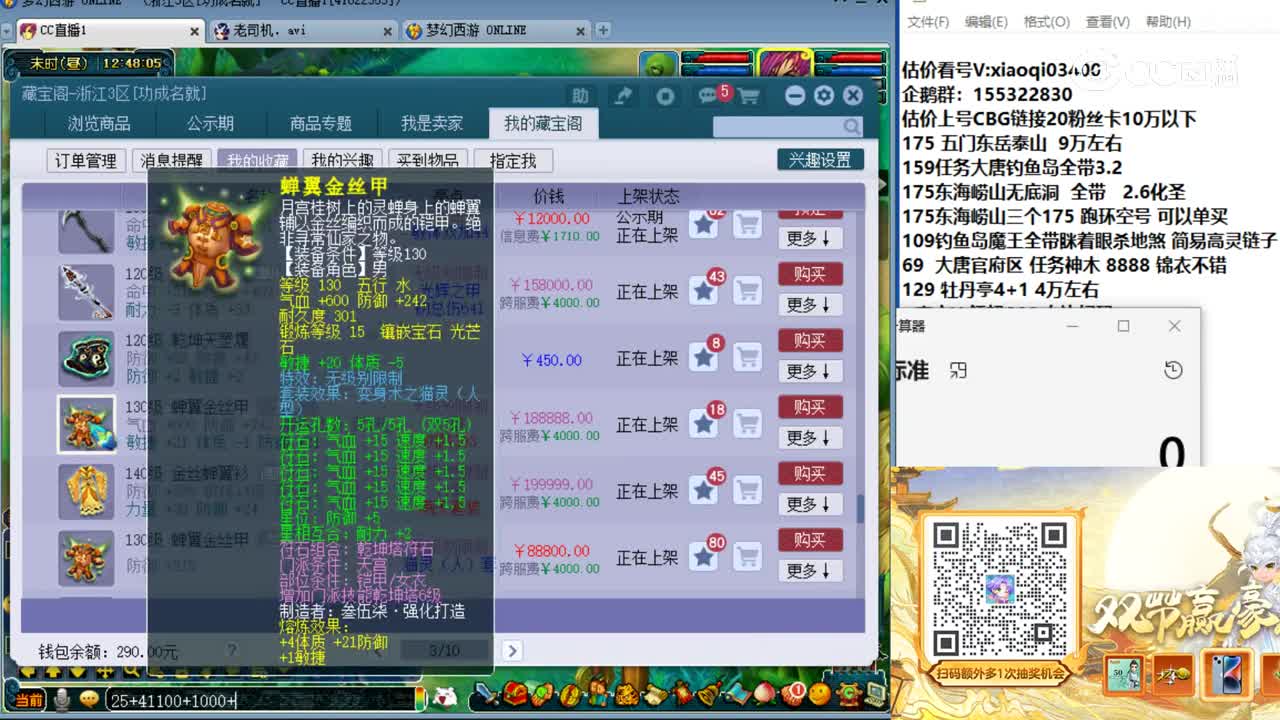Select the 蝉翼金丝甲 armor thumbnail (¥188888 row)

pos(86,424)
